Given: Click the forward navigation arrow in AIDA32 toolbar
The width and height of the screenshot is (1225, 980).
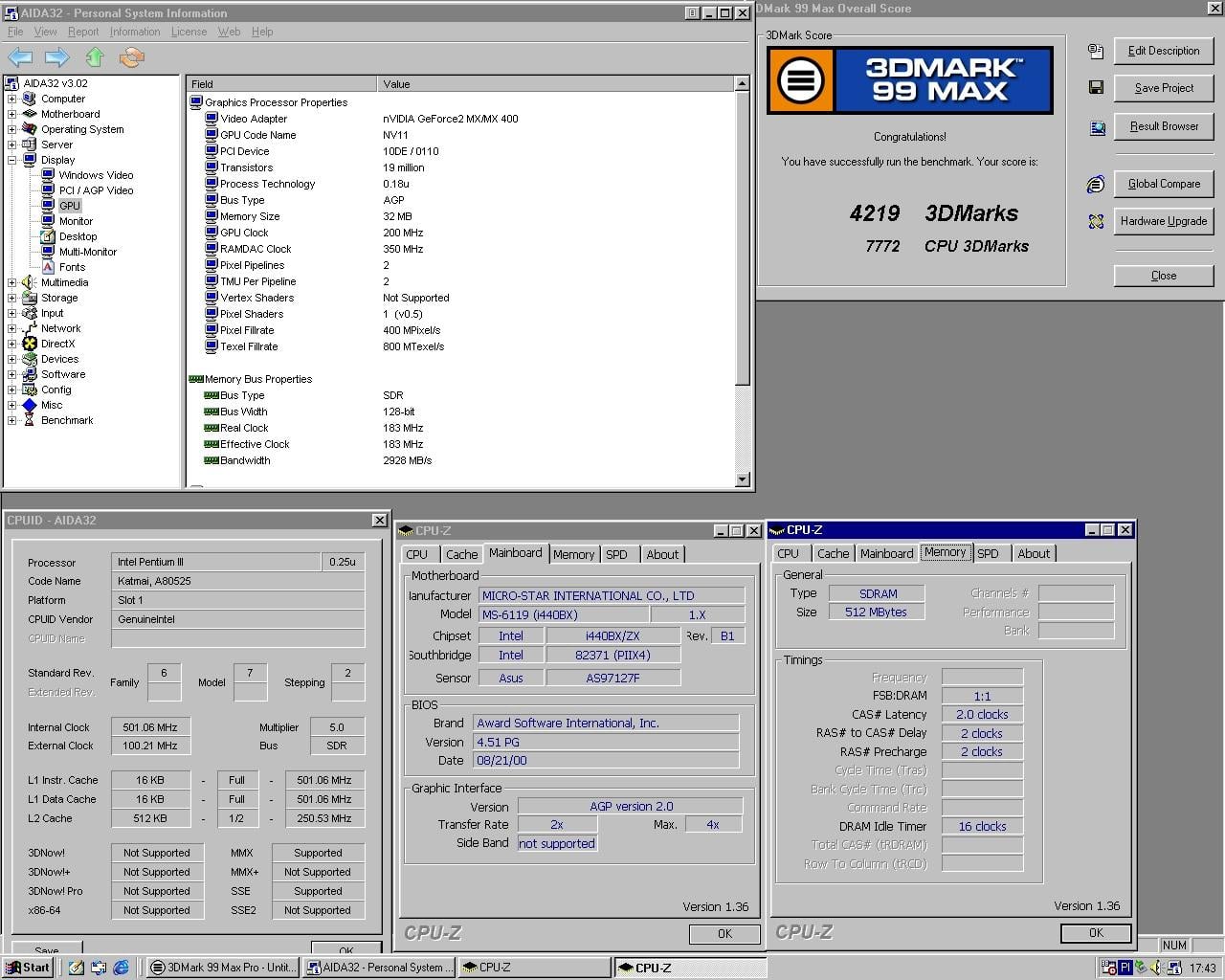Looking at the screenshot, I should click(57, 57).
